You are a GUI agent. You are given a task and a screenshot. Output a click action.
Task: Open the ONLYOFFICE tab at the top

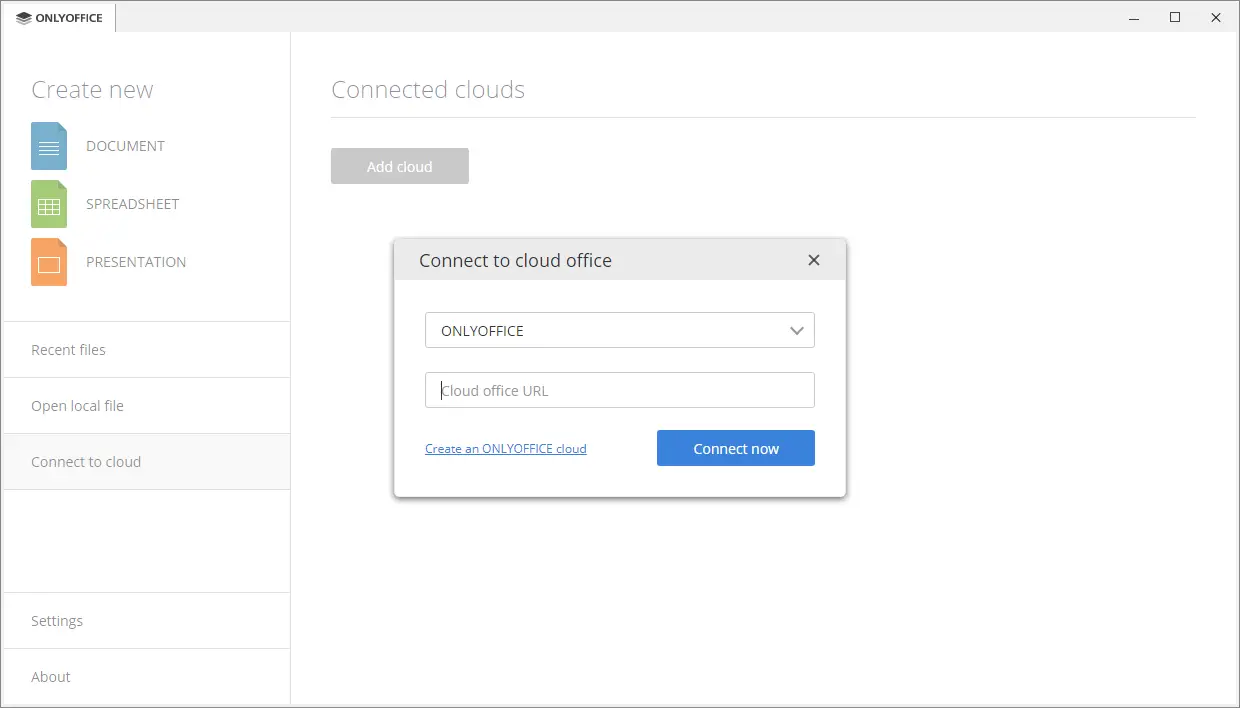click(x=58, y=17)
